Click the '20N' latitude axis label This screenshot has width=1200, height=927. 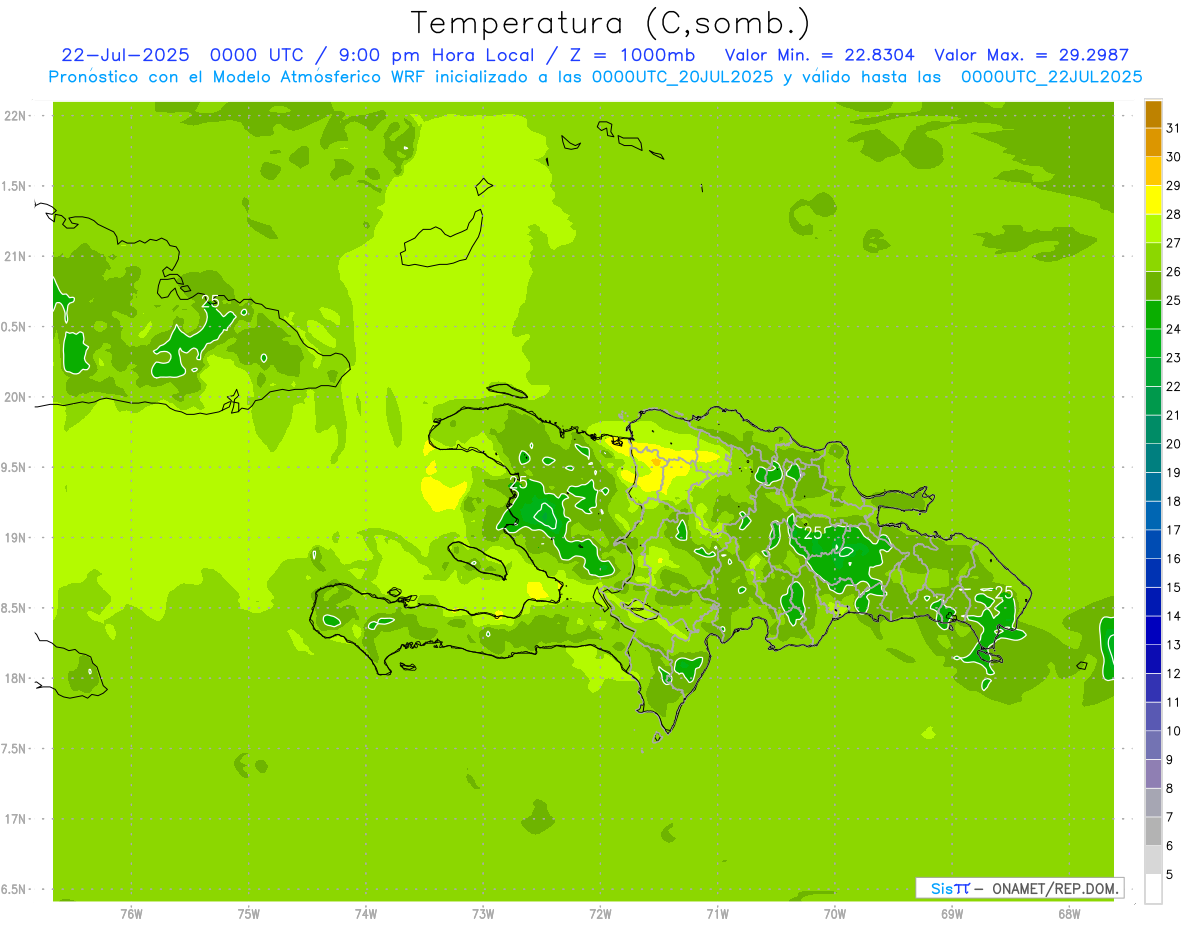(x=16, y=397)
